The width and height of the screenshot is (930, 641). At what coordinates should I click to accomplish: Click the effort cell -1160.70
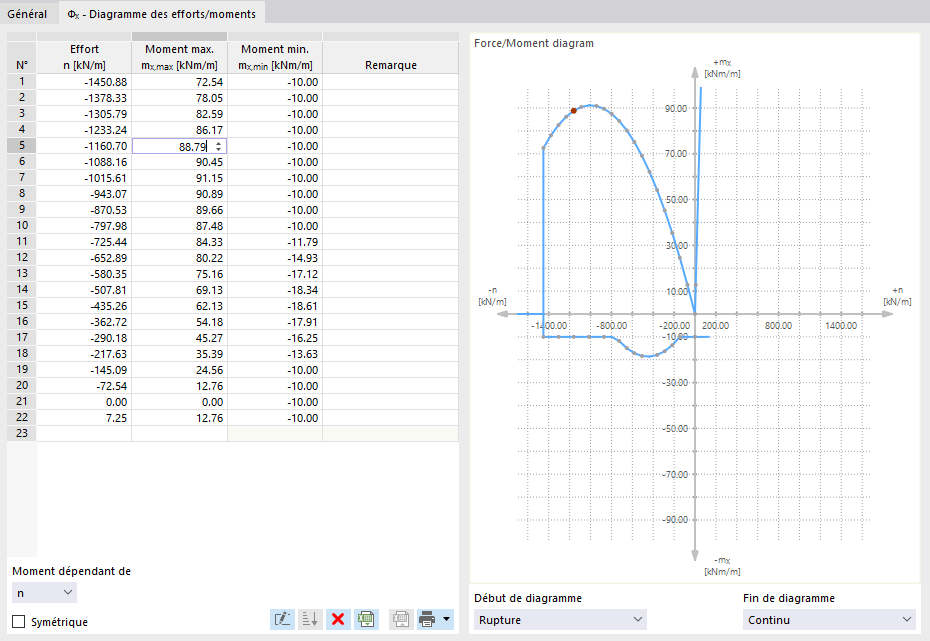[84, 146]
